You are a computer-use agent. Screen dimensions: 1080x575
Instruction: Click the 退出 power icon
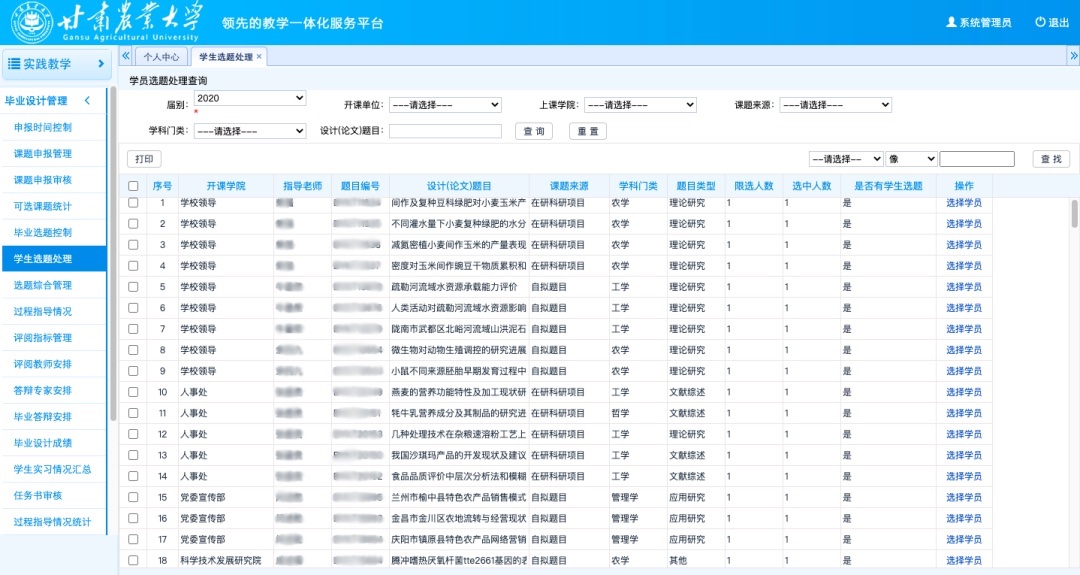point(1040,22)
